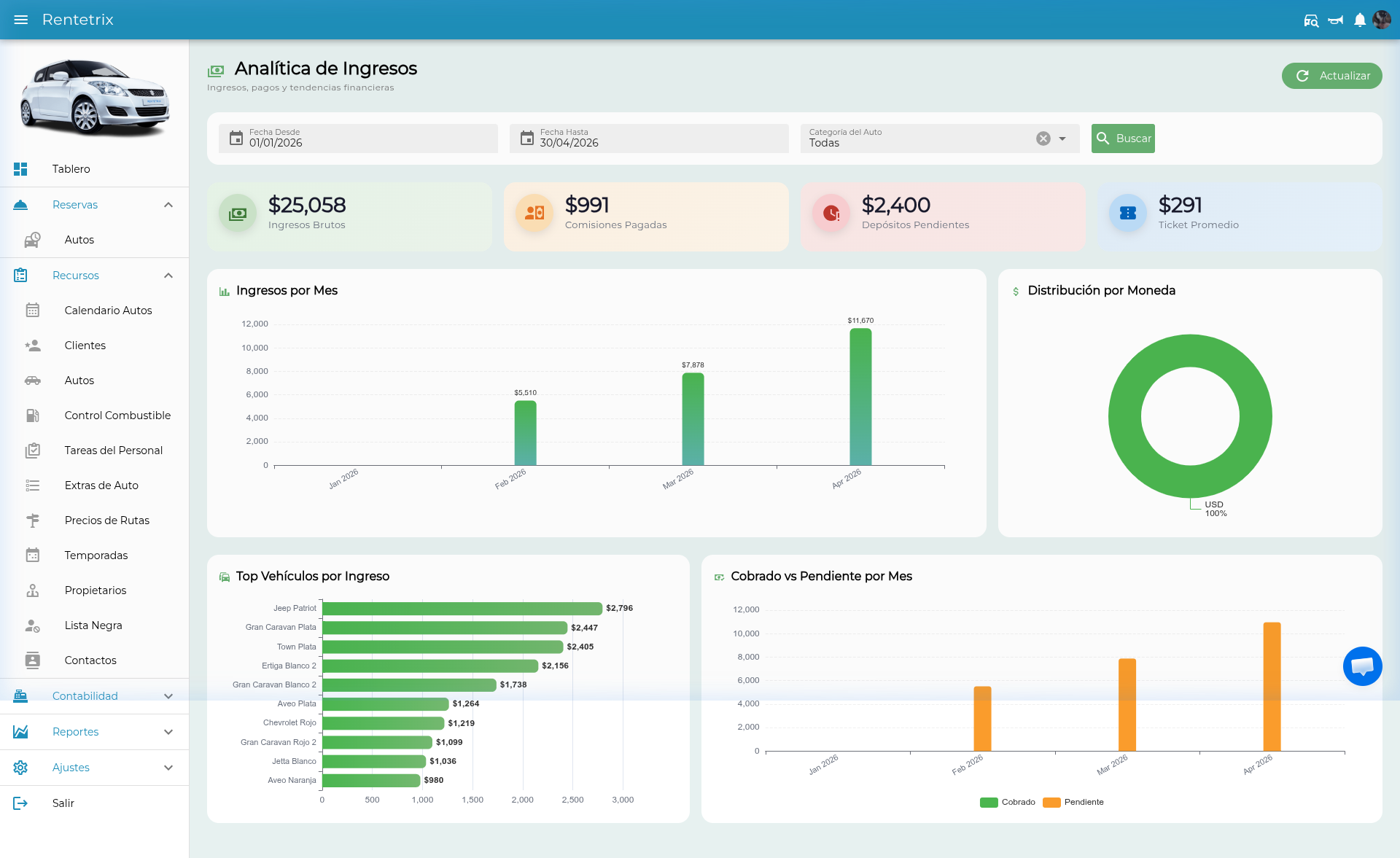Open Precios de Rutas link
This screenshot has width=1400, height=858.
click(x=95, y=520)
